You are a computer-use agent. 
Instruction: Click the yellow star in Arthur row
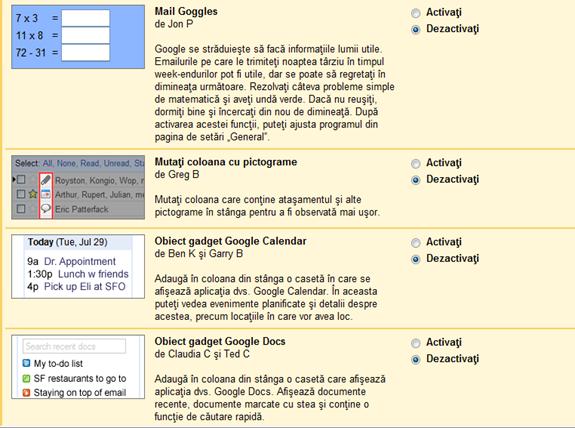33,194
